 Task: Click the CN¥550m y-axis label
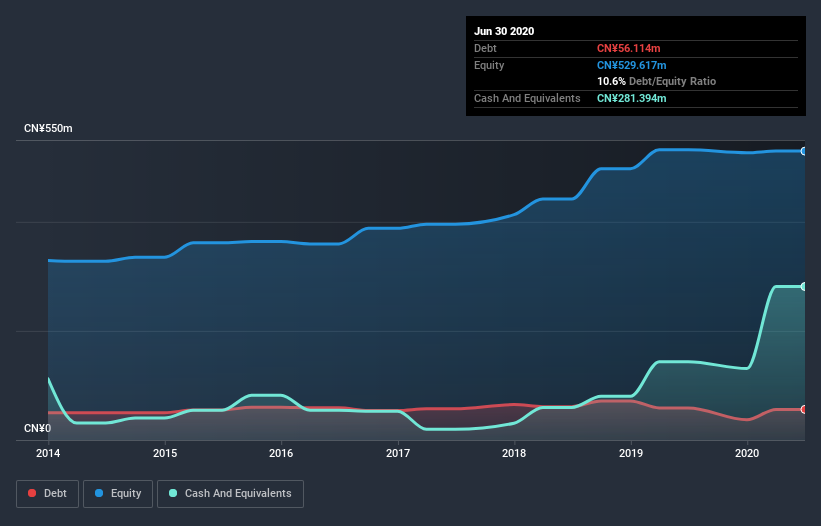(x=48, y=128)
